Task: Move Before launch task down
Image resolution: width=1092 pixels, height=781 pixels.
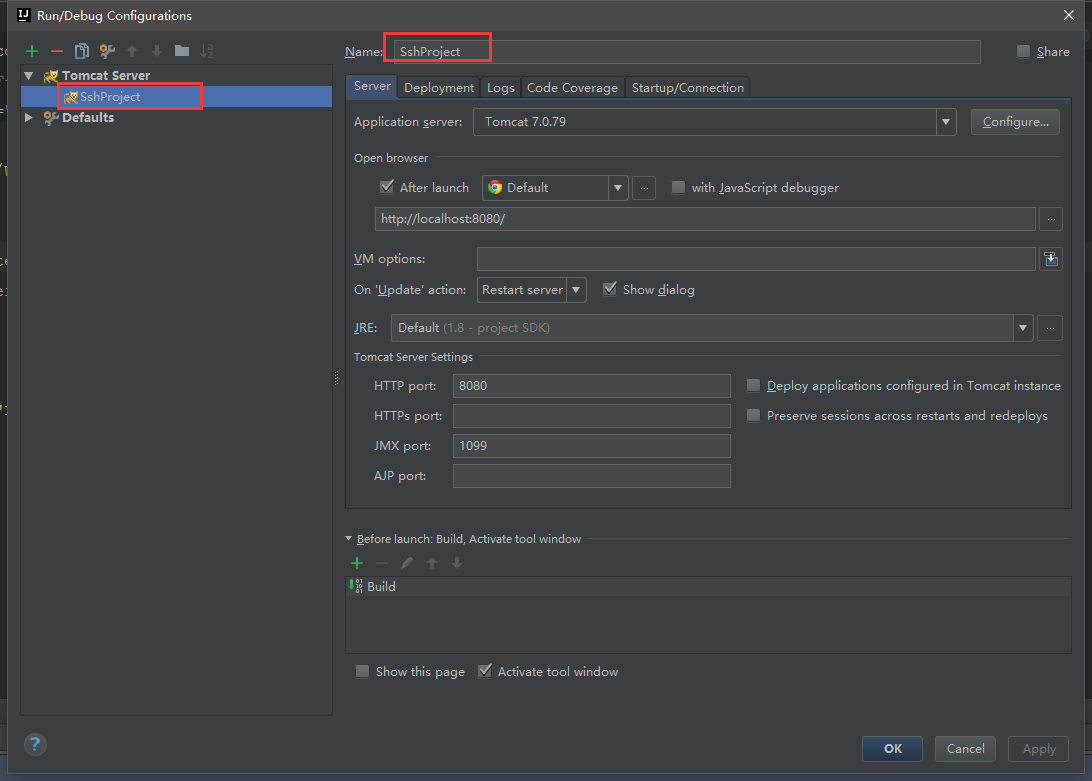Action: 457,563
